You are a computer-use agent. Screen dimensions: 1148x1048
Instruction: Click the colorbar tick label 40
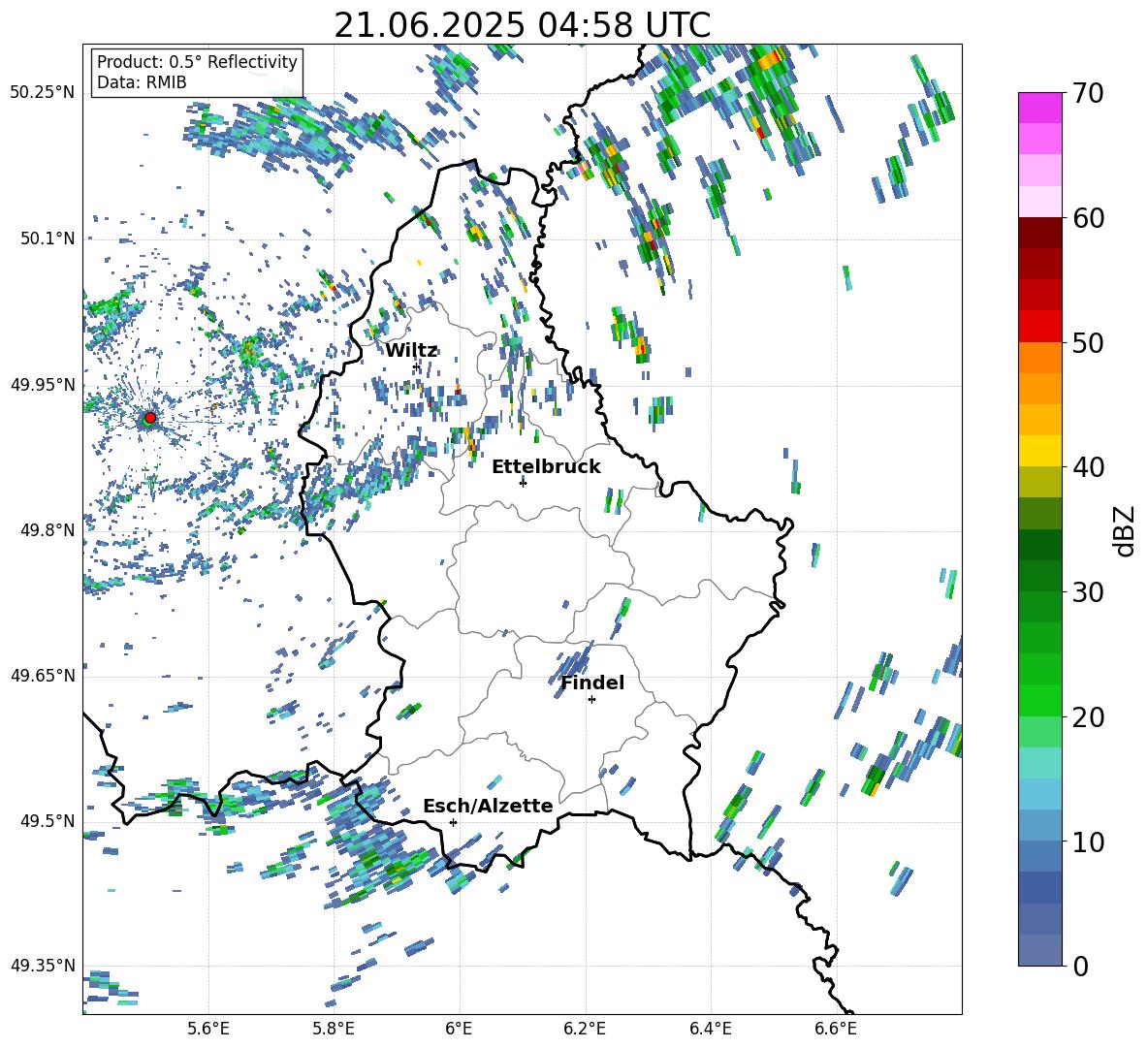[1088, 467]
